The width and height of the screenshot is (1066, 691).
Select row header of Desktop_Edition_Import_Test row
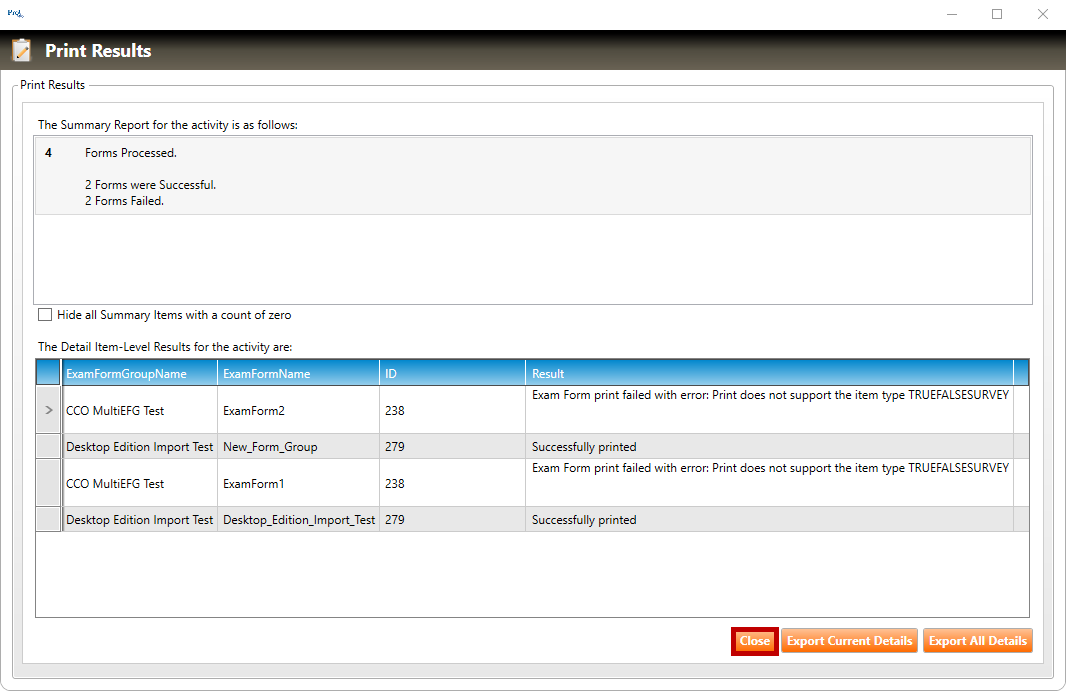48,520
